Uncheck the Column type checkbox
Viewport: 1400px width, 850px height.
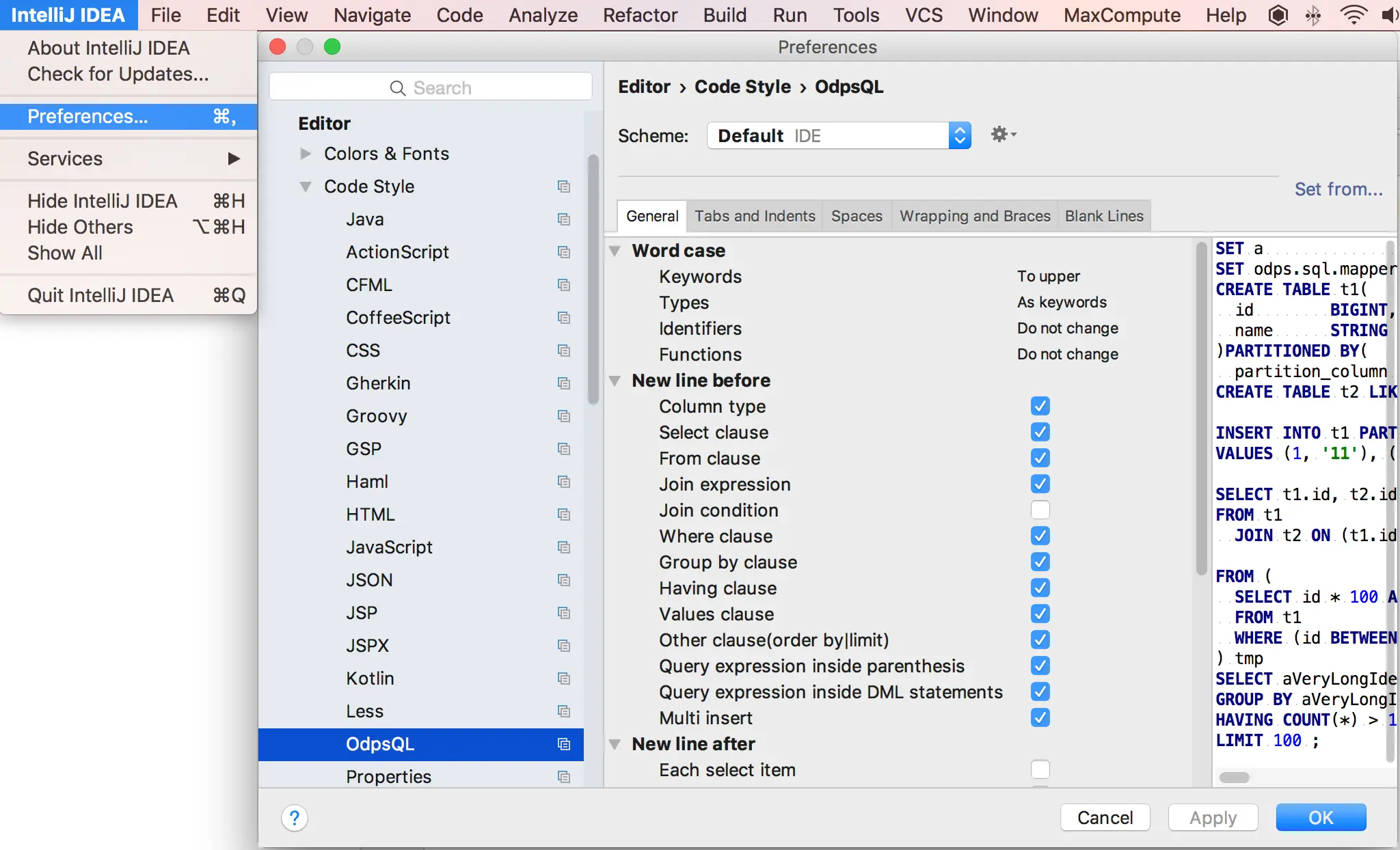click(x=1040, y=406)
